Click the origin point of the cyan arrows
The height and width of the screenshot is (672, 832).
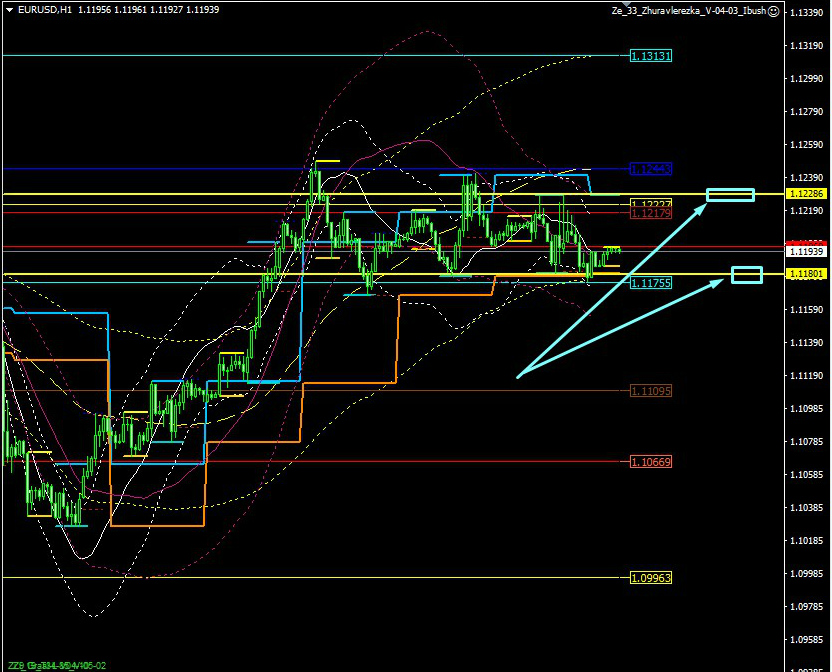pyautogui.click(x=517, y=377)
